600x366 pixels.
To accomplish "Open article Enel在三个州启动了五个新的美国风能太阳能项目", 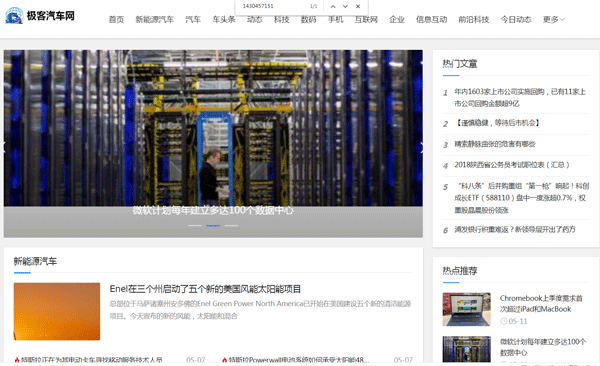I will [205, 289].
